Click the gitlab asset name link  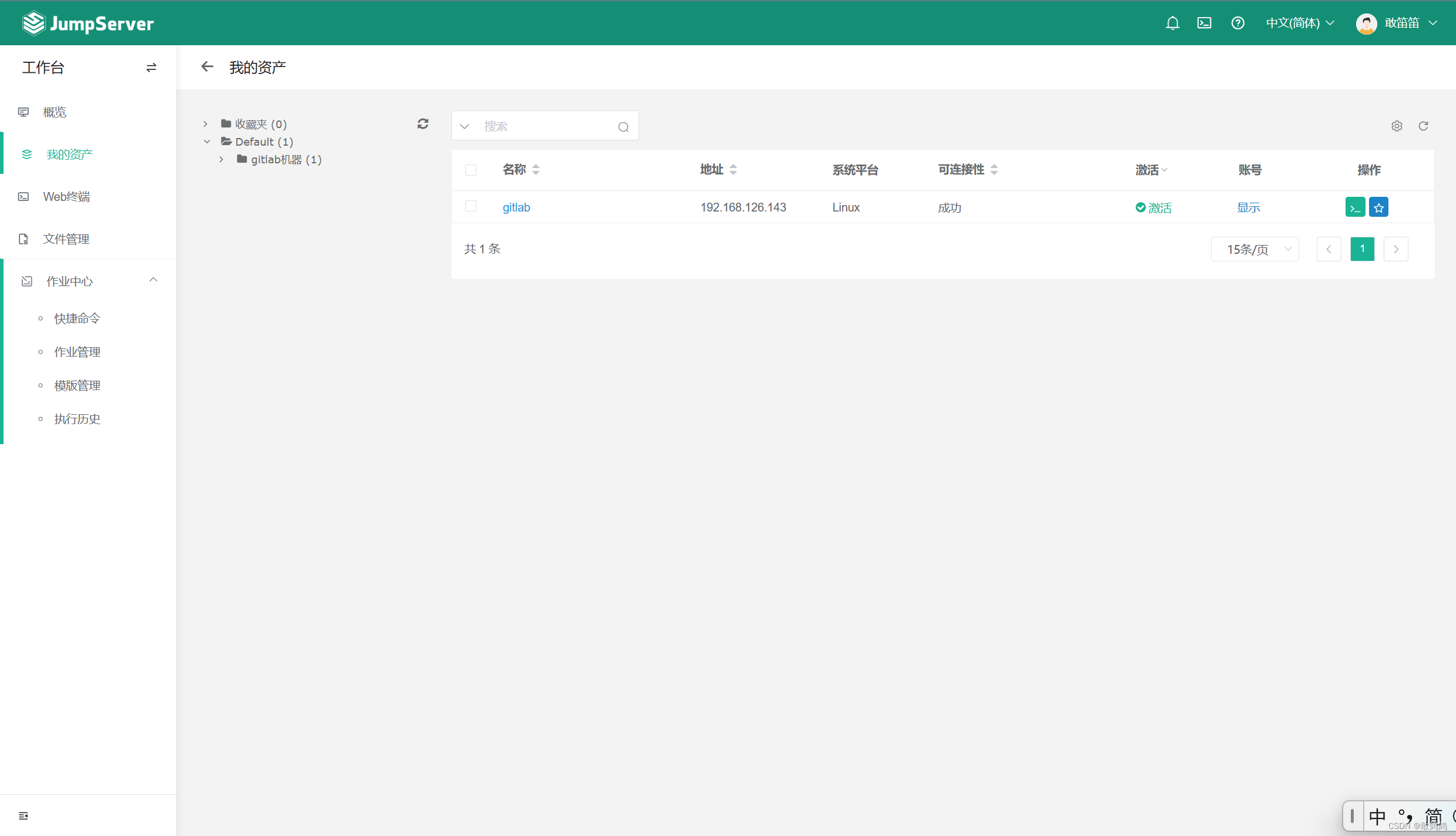(516, 207)
